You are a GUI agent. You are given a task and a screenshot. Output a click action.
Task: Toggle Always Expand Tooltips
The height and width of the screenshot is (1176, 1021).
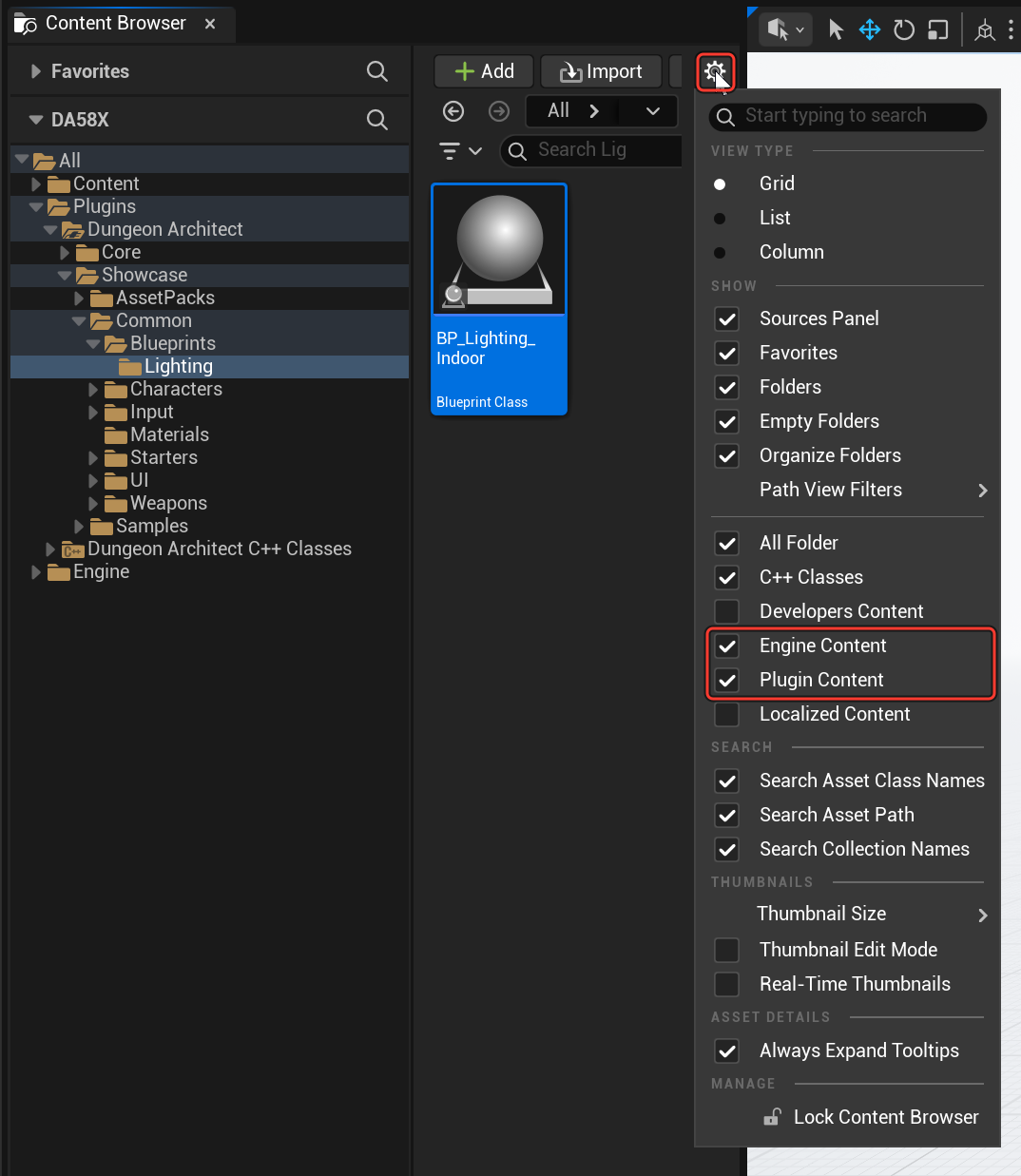pos(727,1051)
